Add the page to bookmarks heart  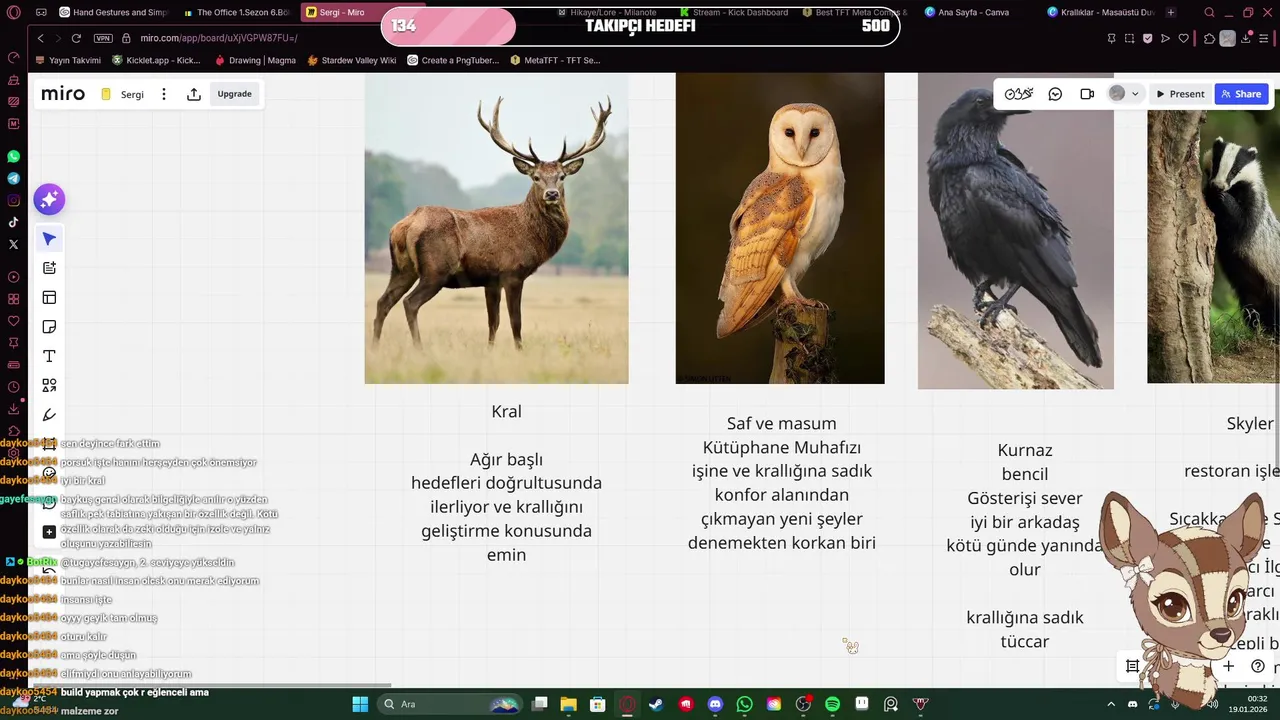click(1184, 38)
